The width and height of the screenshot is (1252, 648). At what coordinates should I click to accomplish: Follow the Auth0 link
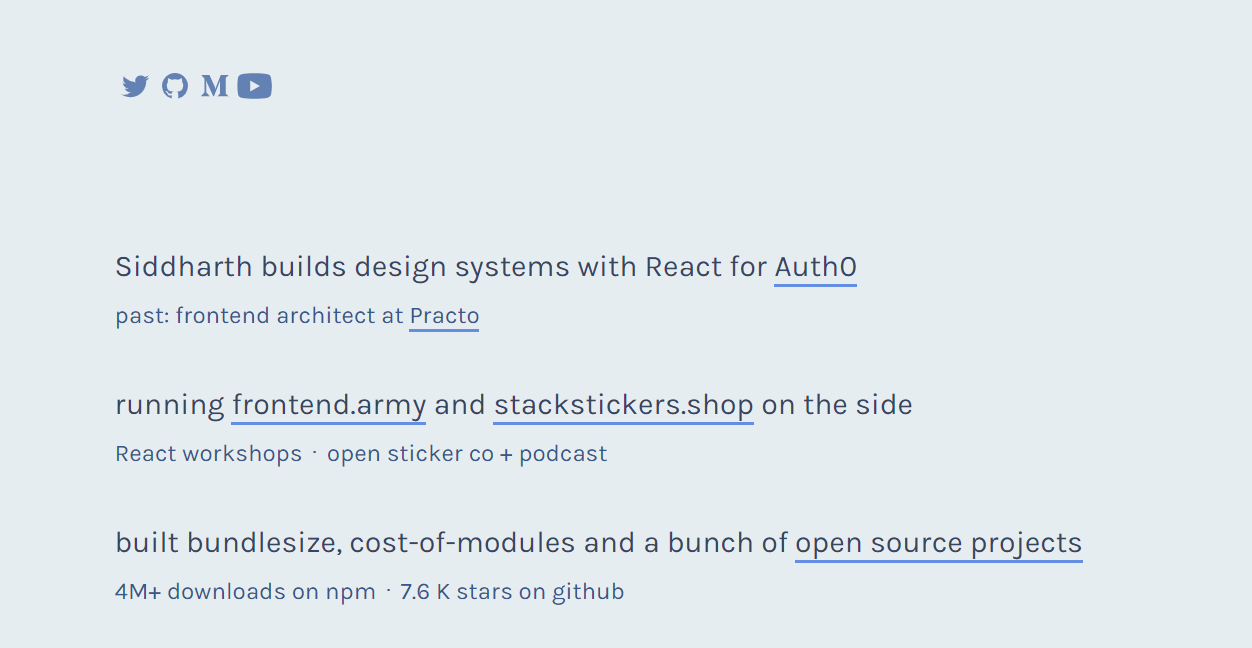click(815, 267)
